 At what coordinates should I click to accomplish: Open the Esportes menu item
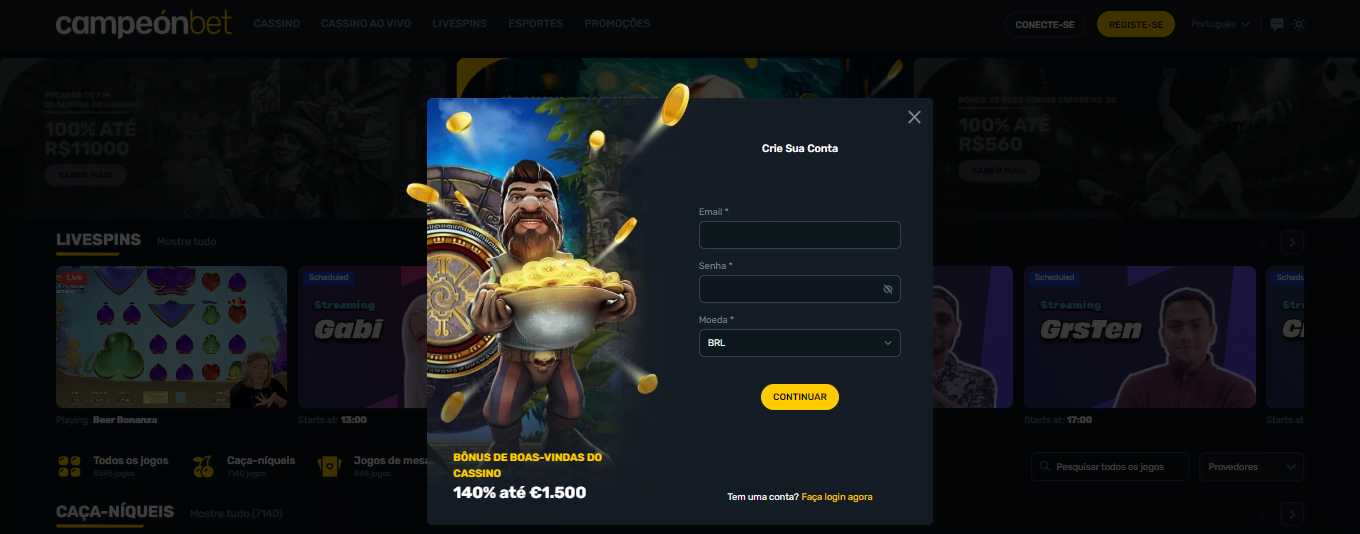pyautogui.click(x=535, y=23)
